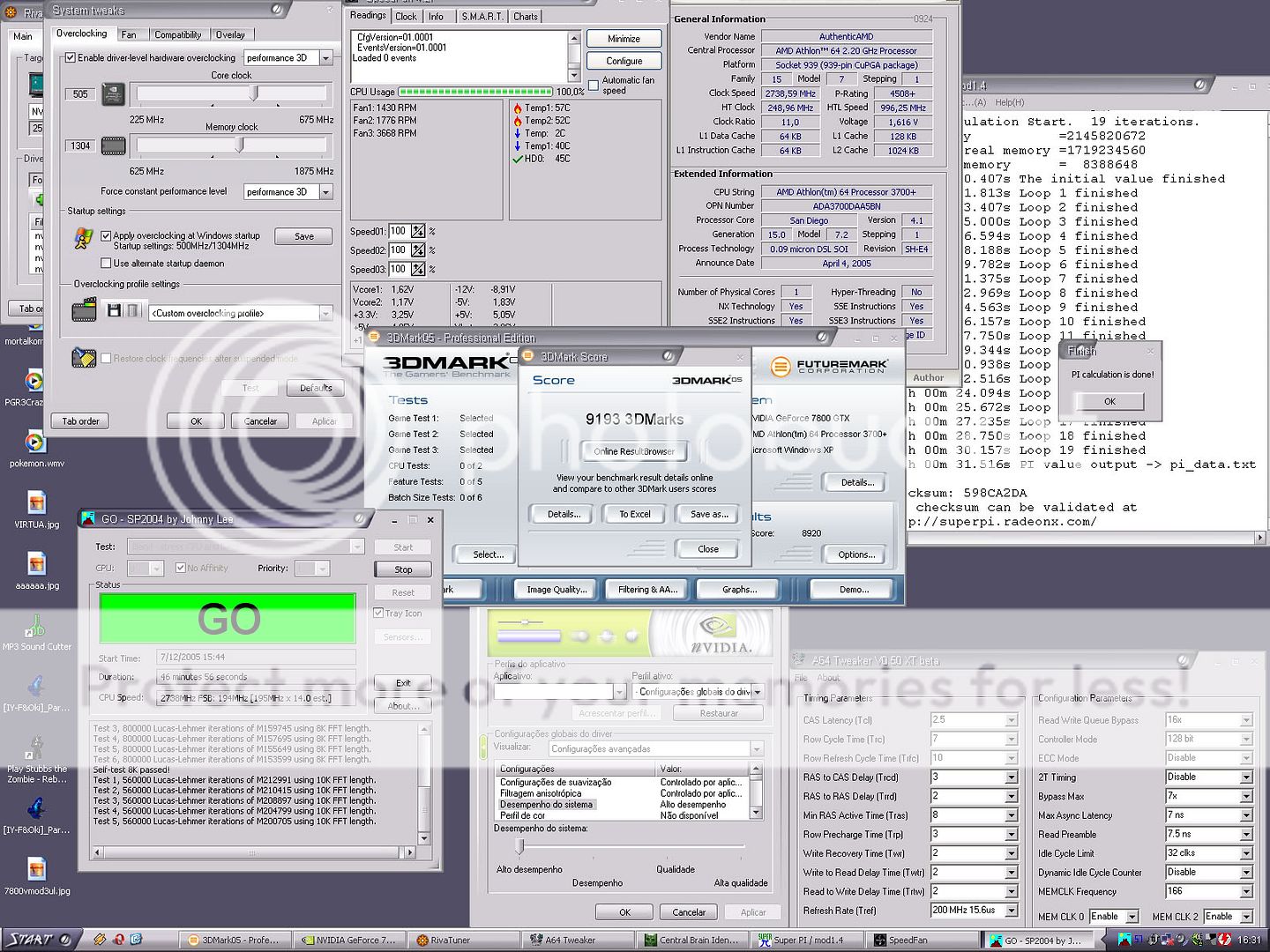Viewport: 1270px width, 952px height.
Task: Toggle Automatic fan speed in SpeedFan
Action: pyautogui.click(x=594, y=85)
